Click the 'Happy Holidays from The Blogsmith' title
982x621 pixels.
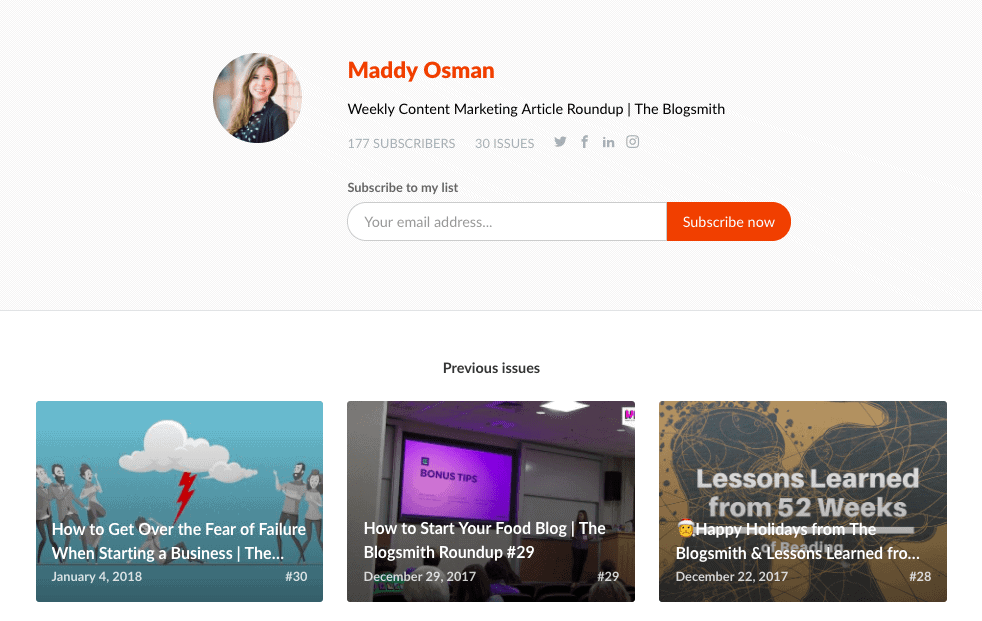click(797, 541)
